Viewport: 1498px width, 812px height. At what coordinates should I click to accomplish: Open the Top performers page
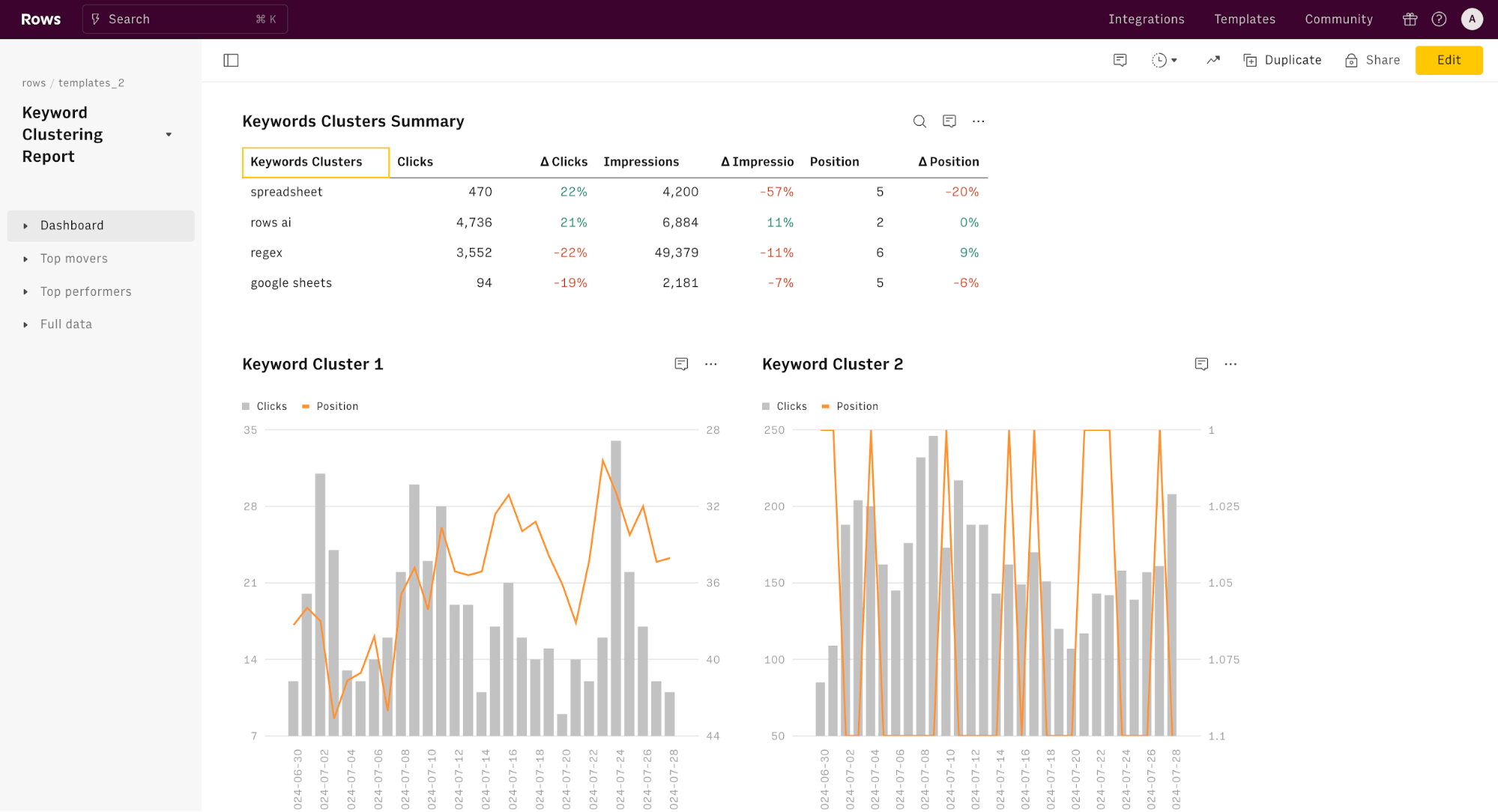[x=85, y=291]
